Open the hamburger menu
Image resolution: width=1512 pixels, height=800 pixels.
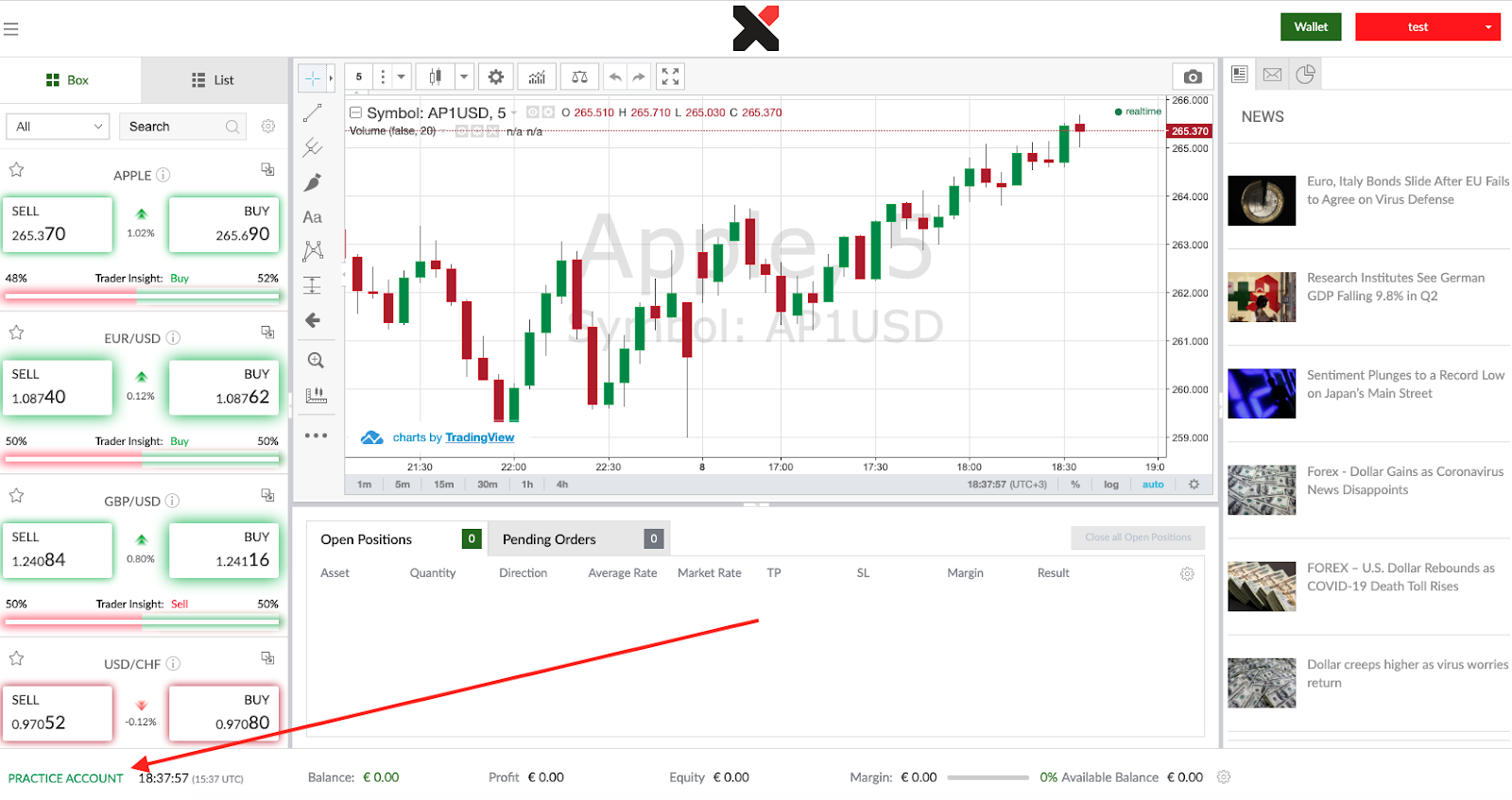(x=11, y=29)
